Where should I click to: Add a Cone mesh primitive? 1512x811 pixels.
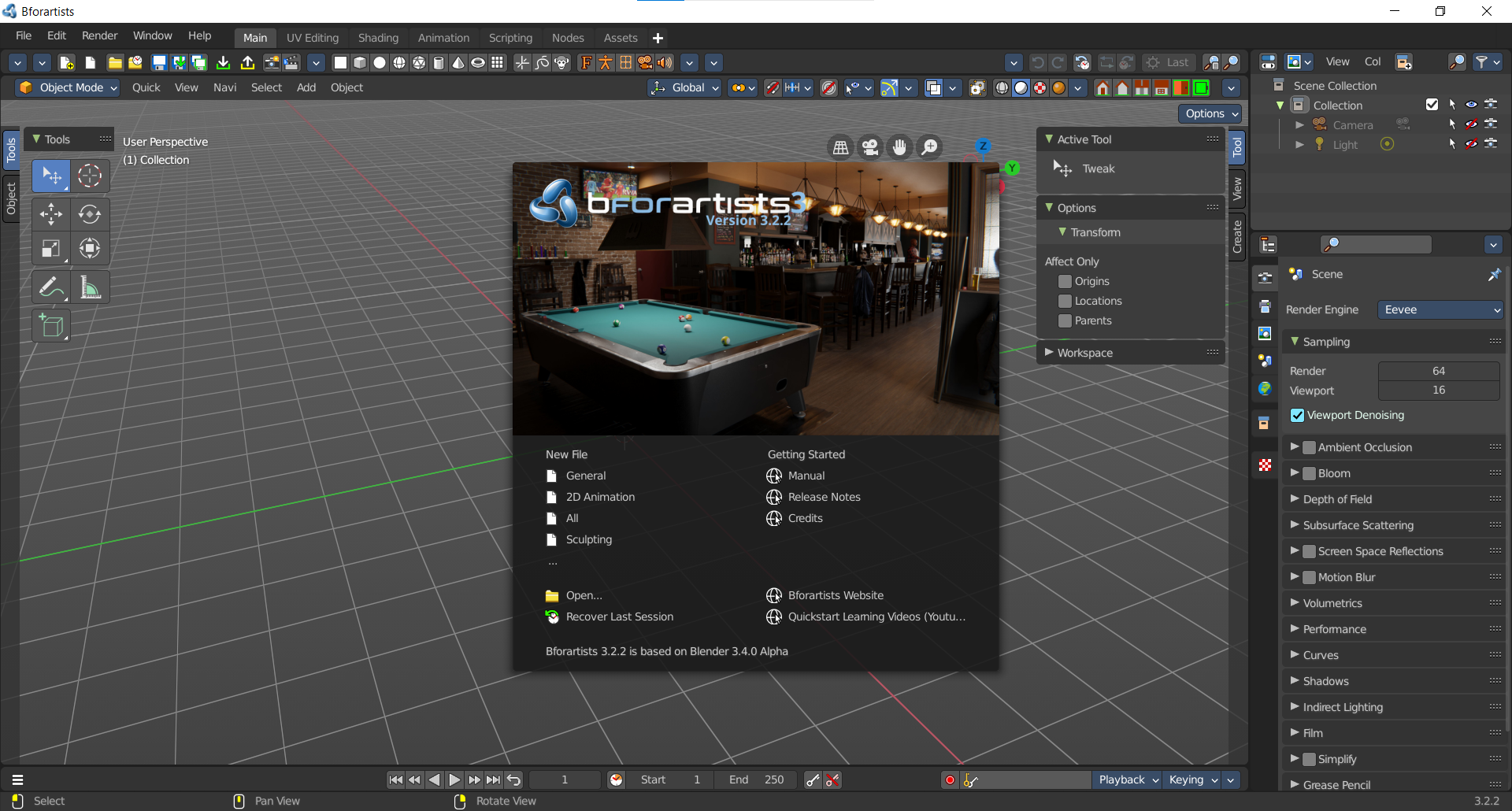pyautogui.click(x=458, y=63)
